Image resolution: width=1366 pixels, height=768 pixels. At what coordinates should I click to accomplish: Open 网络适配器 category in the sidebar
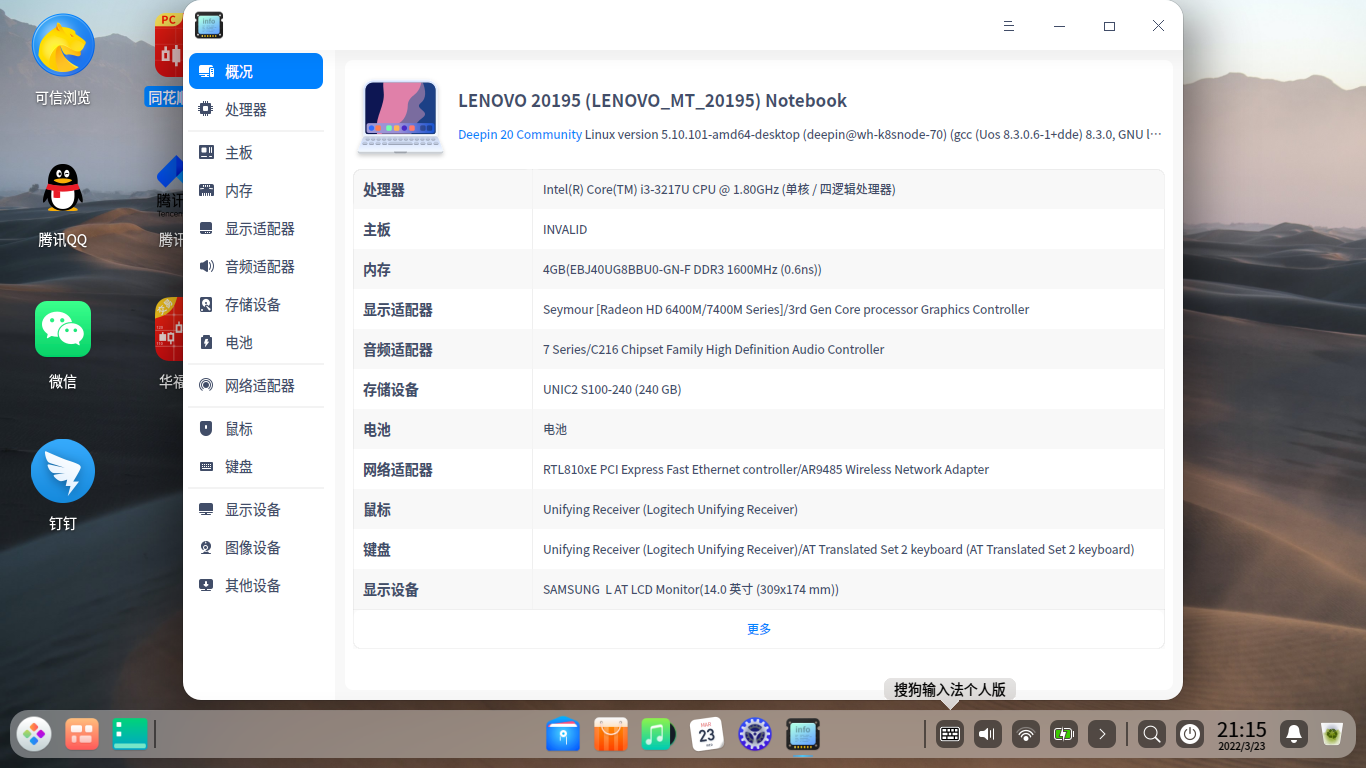[256, 385]
